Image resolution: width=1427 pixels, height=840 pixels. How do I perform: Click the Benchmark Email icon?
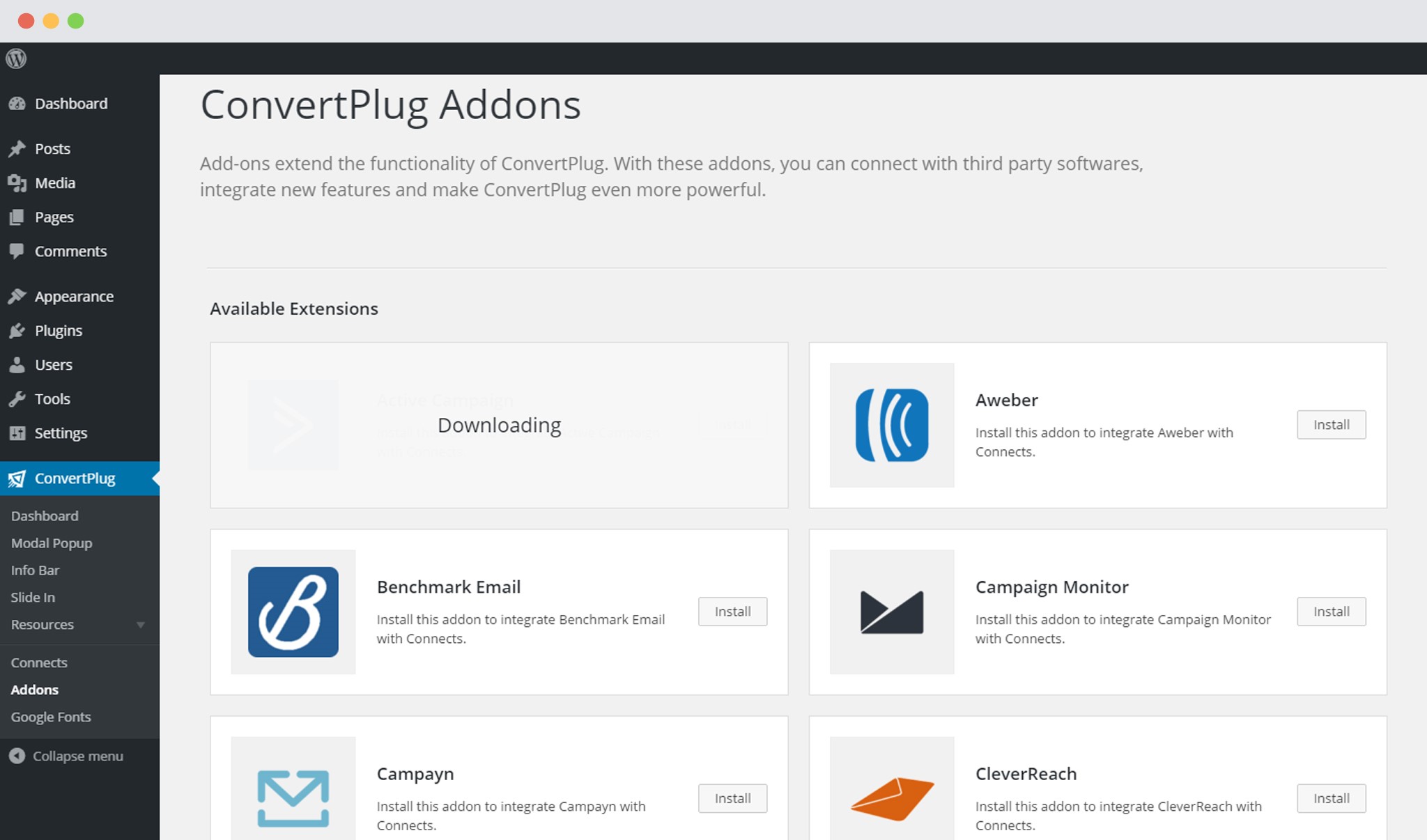pyautogui.click(x=293, y=611)
